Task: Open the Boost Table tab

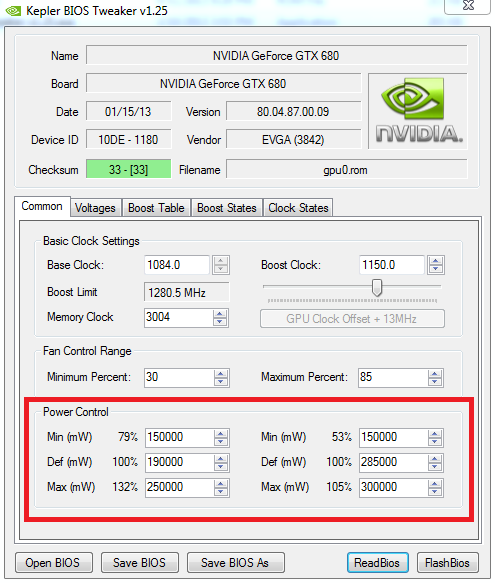Action: 156,208
